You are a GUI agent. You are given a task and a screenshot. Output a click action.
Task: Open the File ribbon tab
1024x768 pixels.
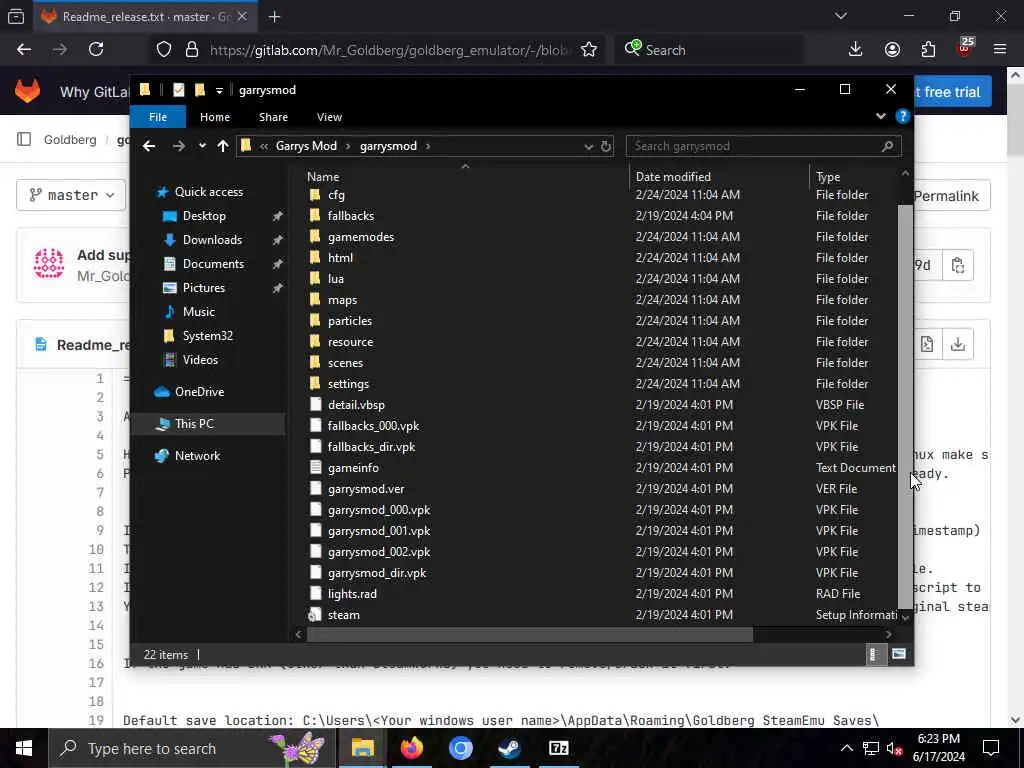point(158,117)
